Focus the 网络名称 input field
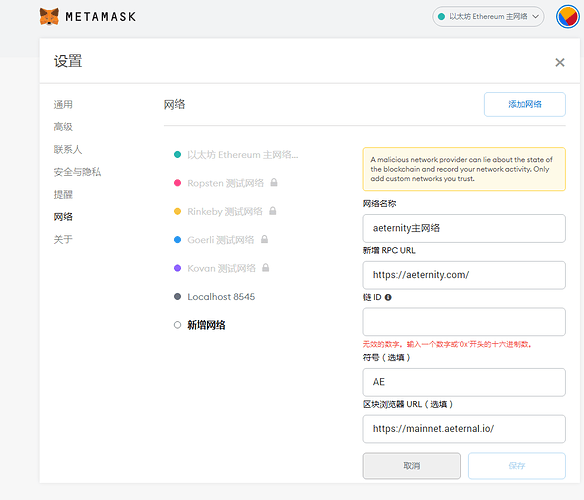Screen dimensions: 584x500 464,228
